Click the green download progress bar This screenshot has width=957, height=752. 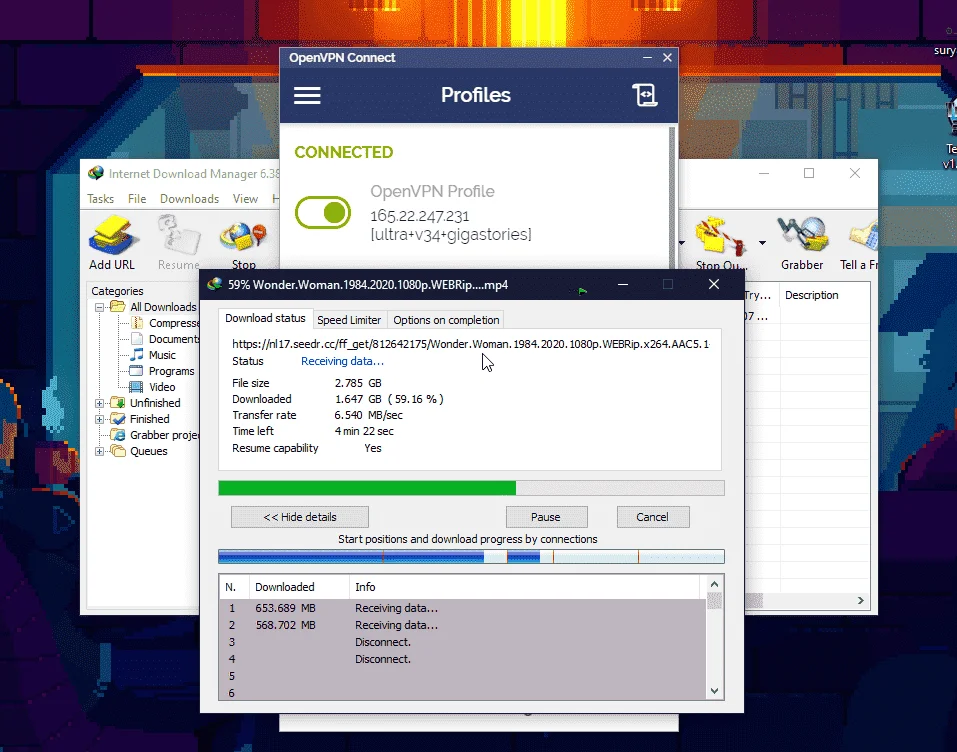tap(471, 488)
